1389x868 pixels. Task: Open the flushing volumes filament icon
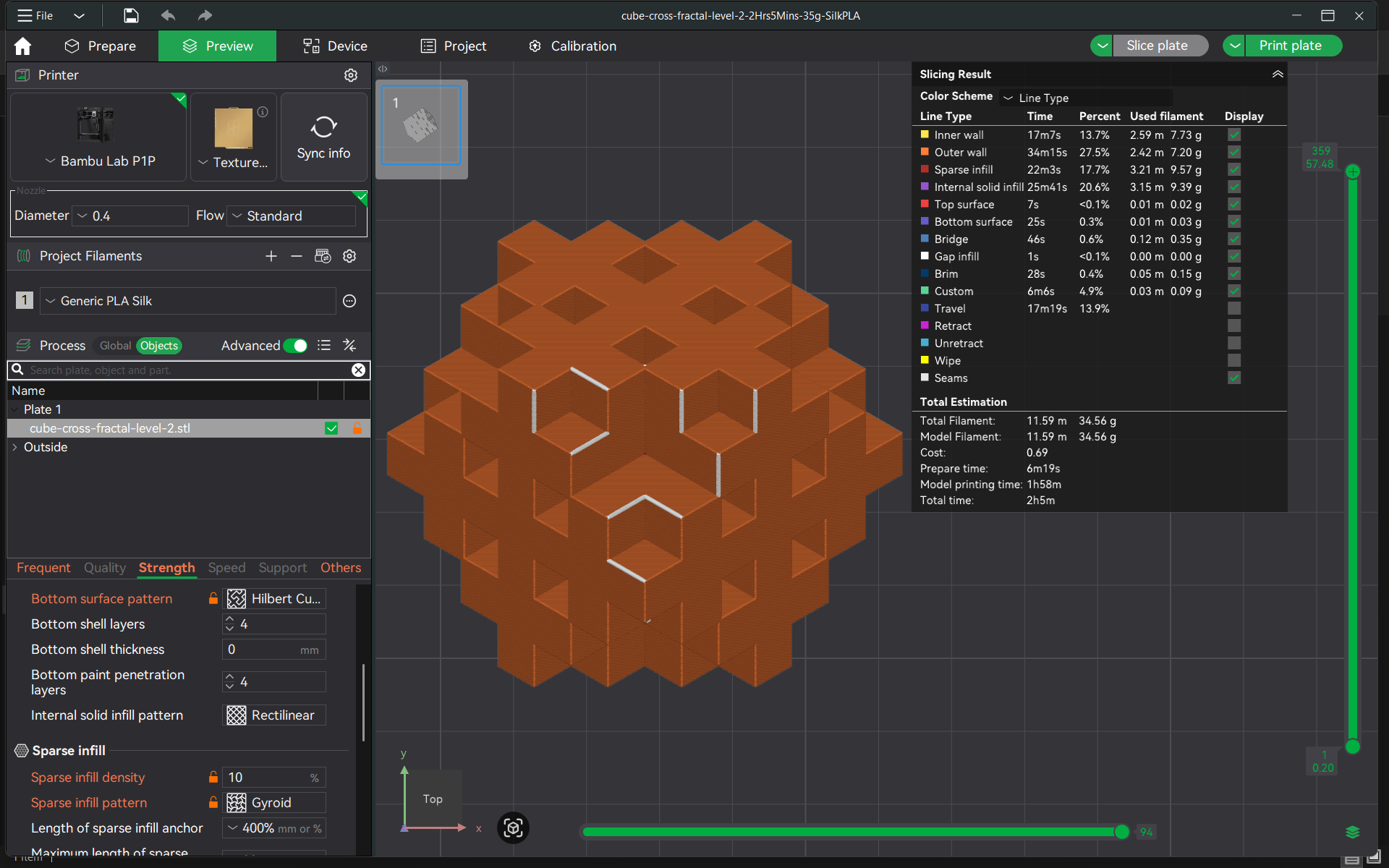[323, 256]
